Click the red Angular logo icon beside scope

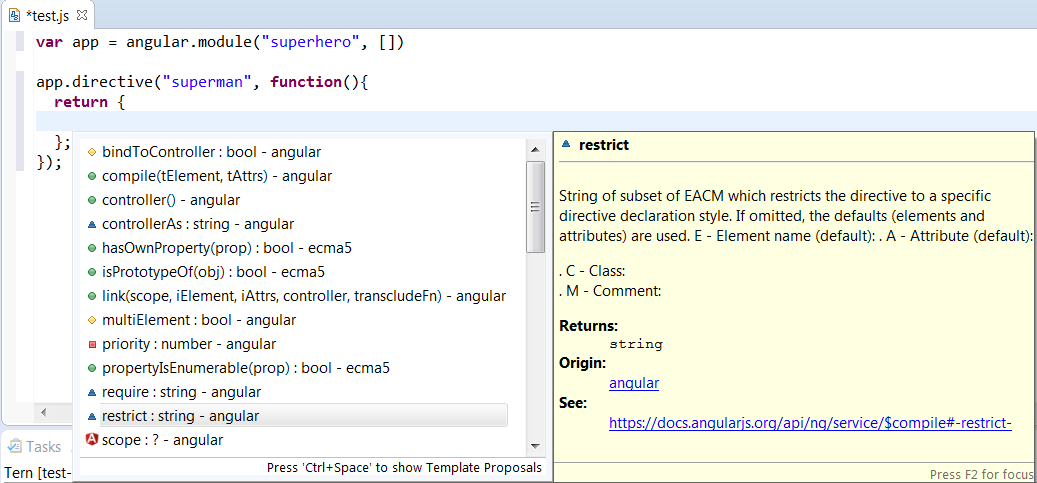(92, 439)
